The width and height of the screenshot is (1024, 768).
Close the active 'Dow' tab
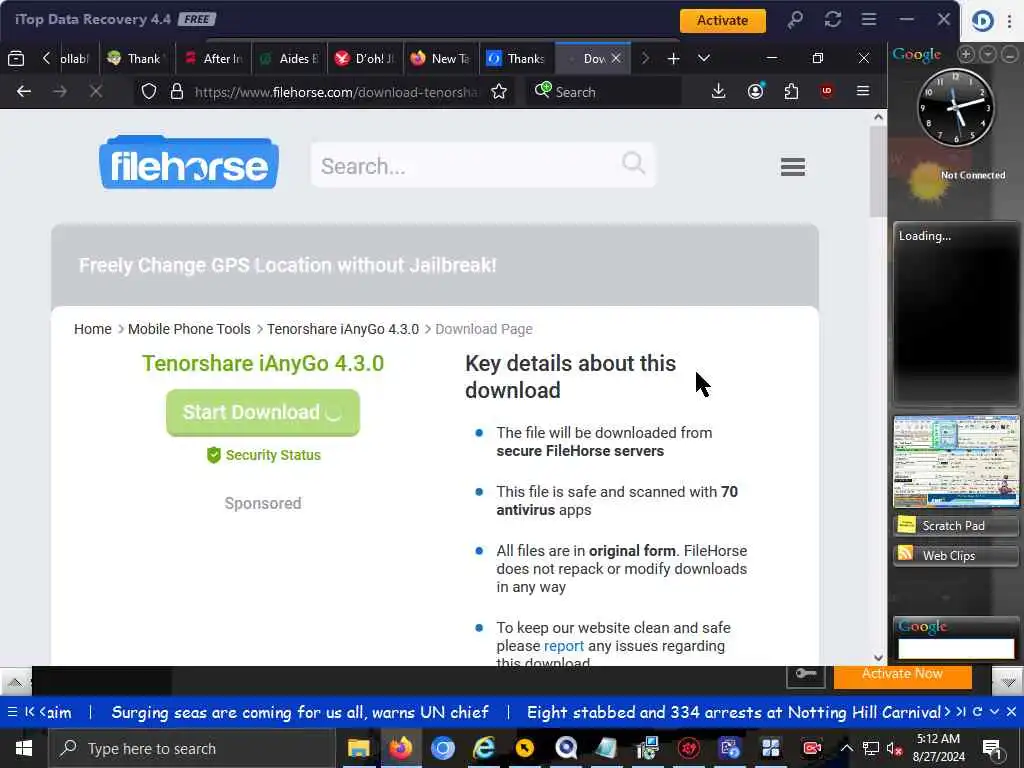click(616, 59)
